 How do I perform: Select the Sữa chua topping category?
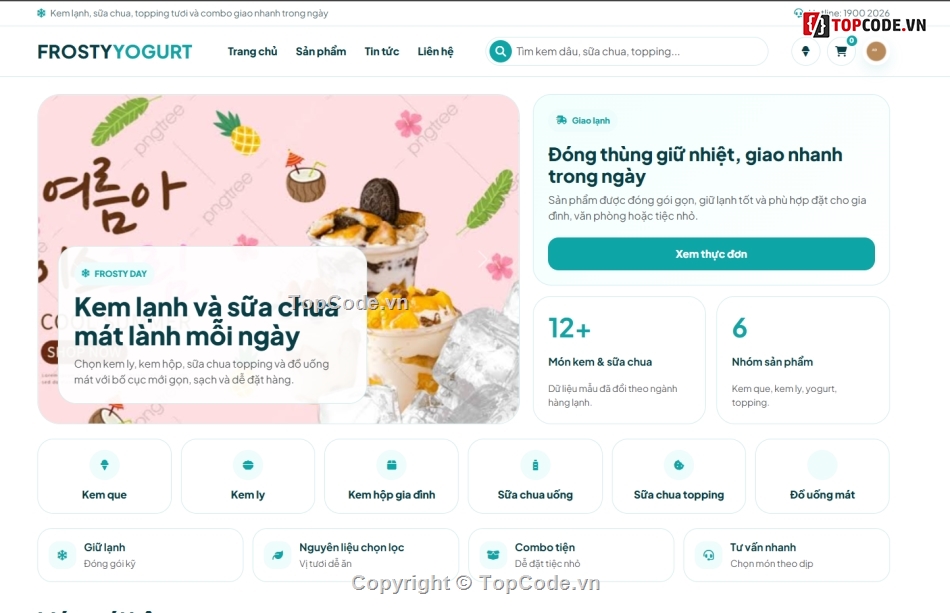coord(679,476)
